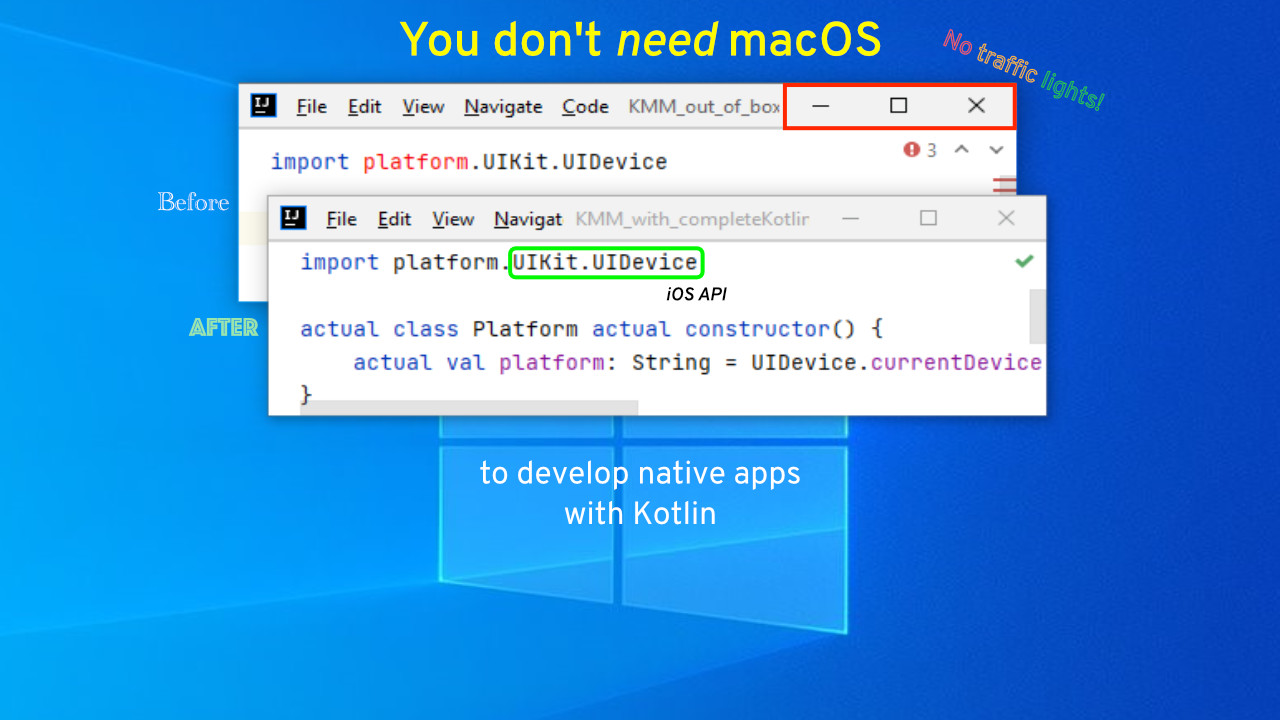Go to next highlighted error arrow

(x=996, y=150)
